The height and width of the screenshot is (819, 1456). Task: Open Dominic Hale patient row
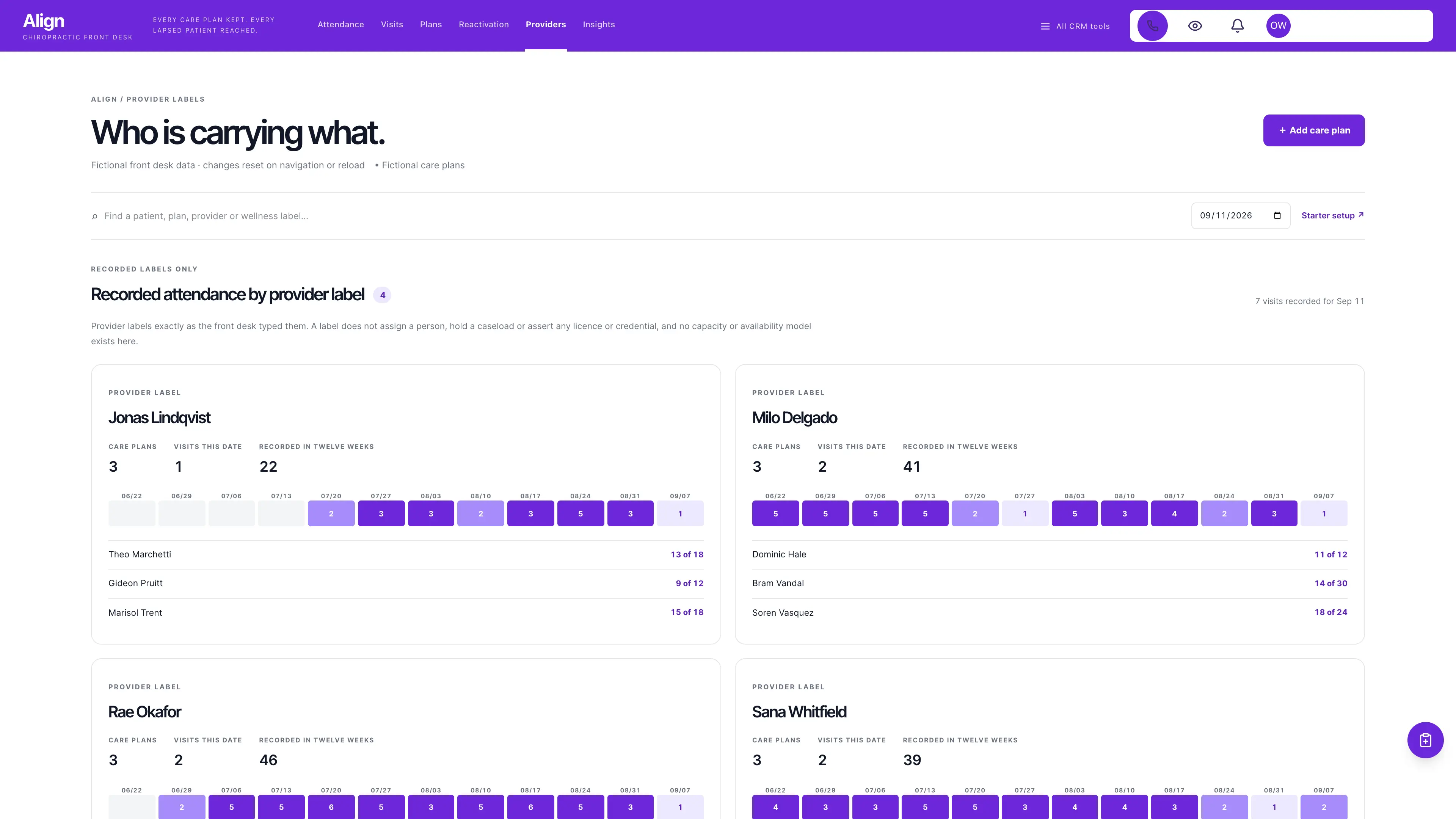pyautogui.click(x=1050, y=554)
